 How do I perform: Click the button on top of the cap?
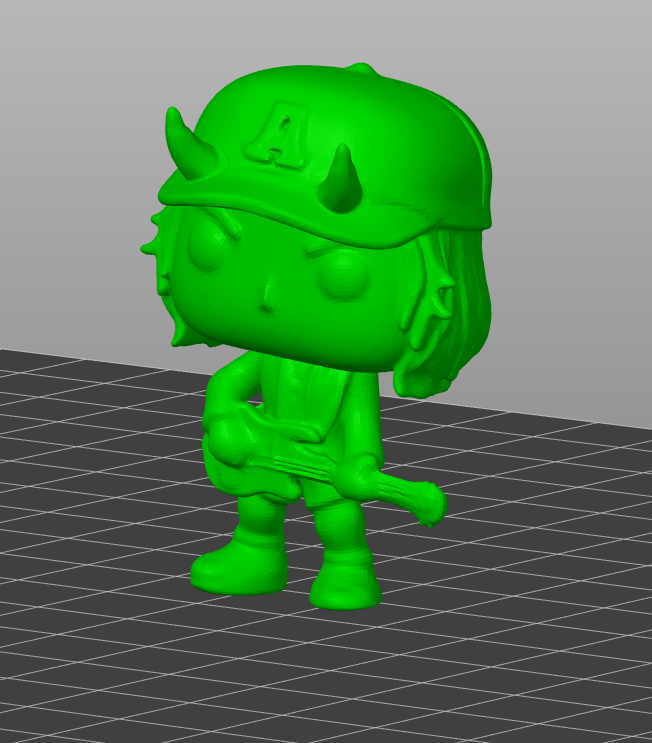[x=362, y=70]
